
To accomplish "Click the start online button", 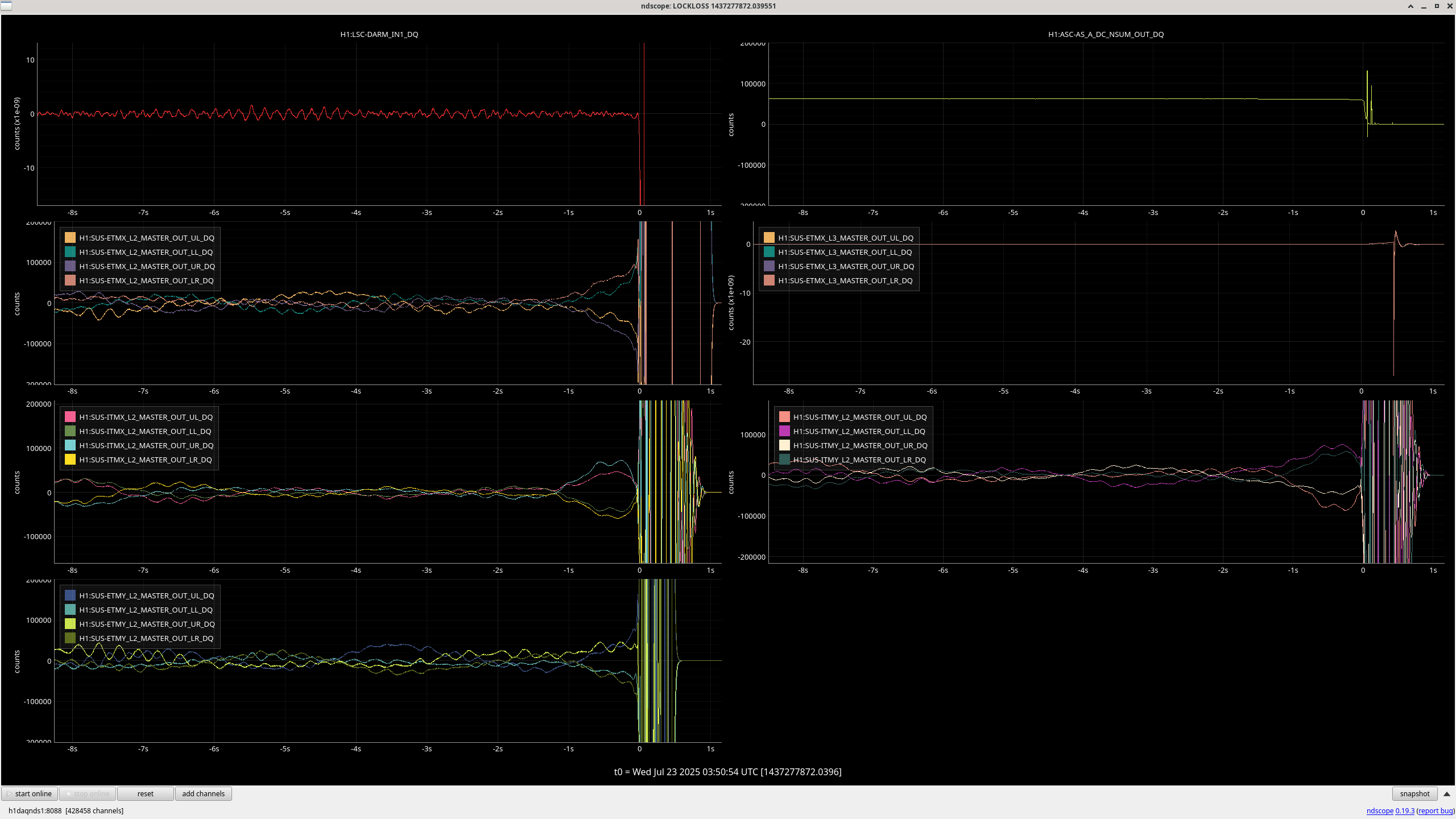I will point(30,793).
